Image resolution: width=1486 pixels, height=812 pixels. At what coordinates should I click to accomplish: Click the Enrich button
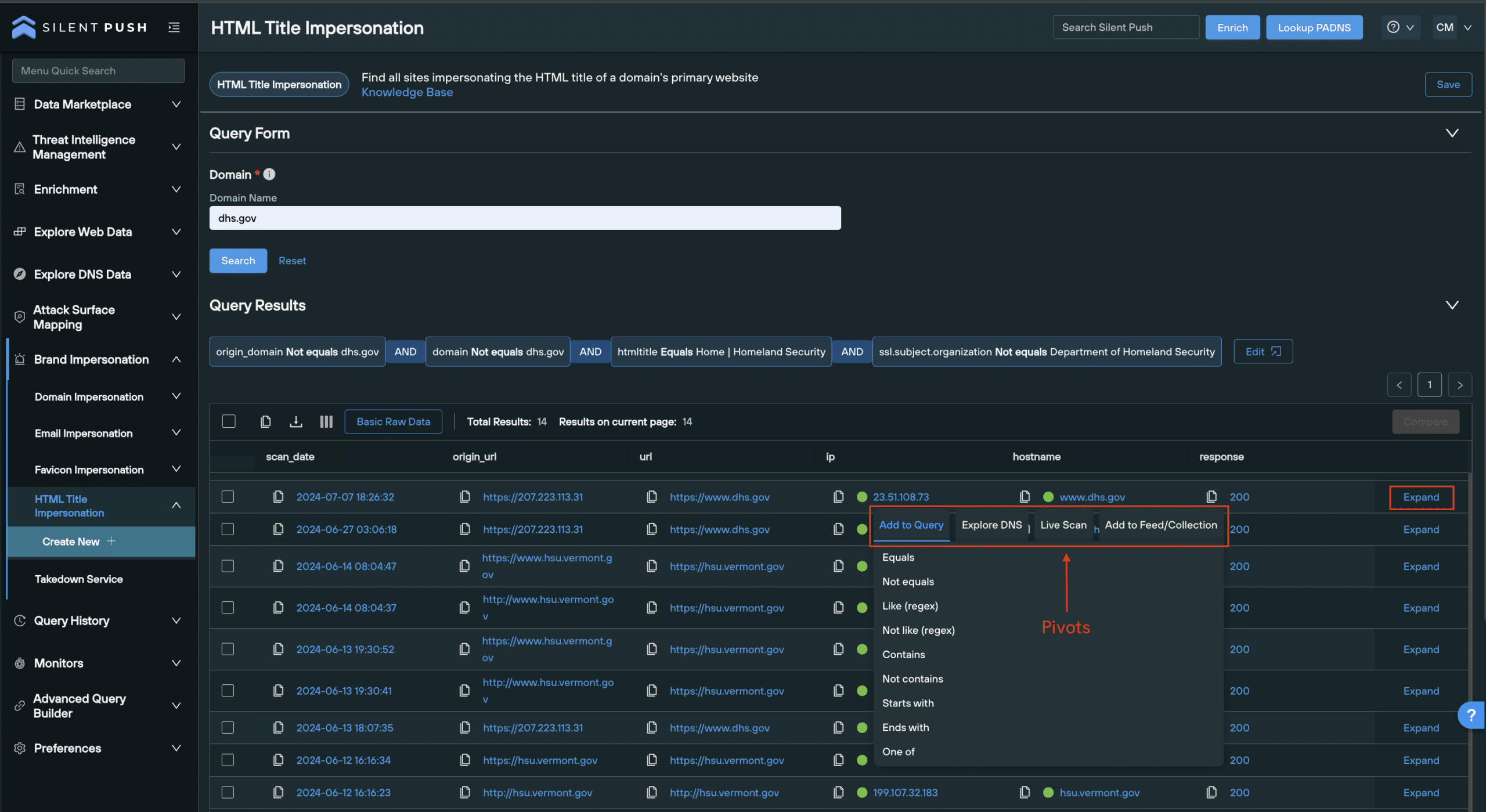pos(1232,27)
